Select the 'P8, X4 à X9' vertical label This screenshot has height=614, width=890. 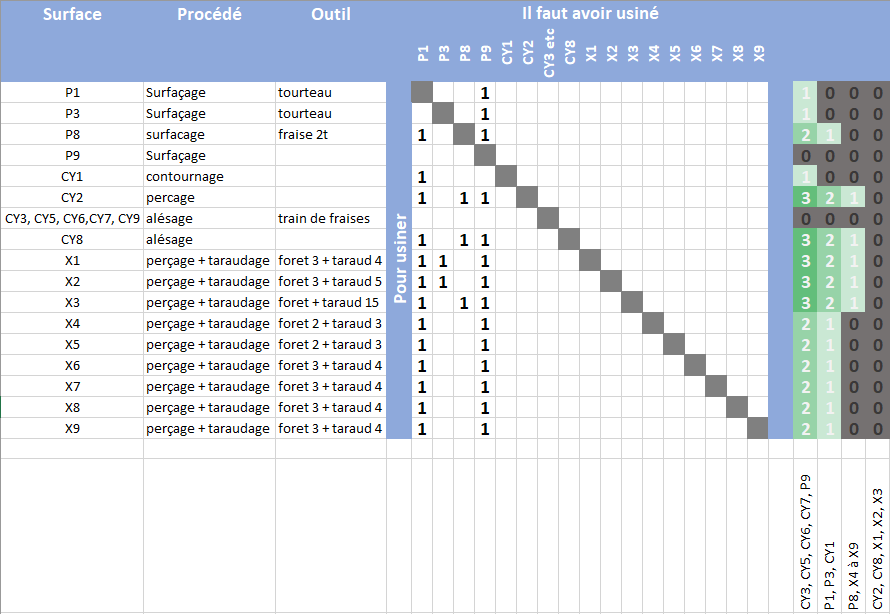pos(853,575)
